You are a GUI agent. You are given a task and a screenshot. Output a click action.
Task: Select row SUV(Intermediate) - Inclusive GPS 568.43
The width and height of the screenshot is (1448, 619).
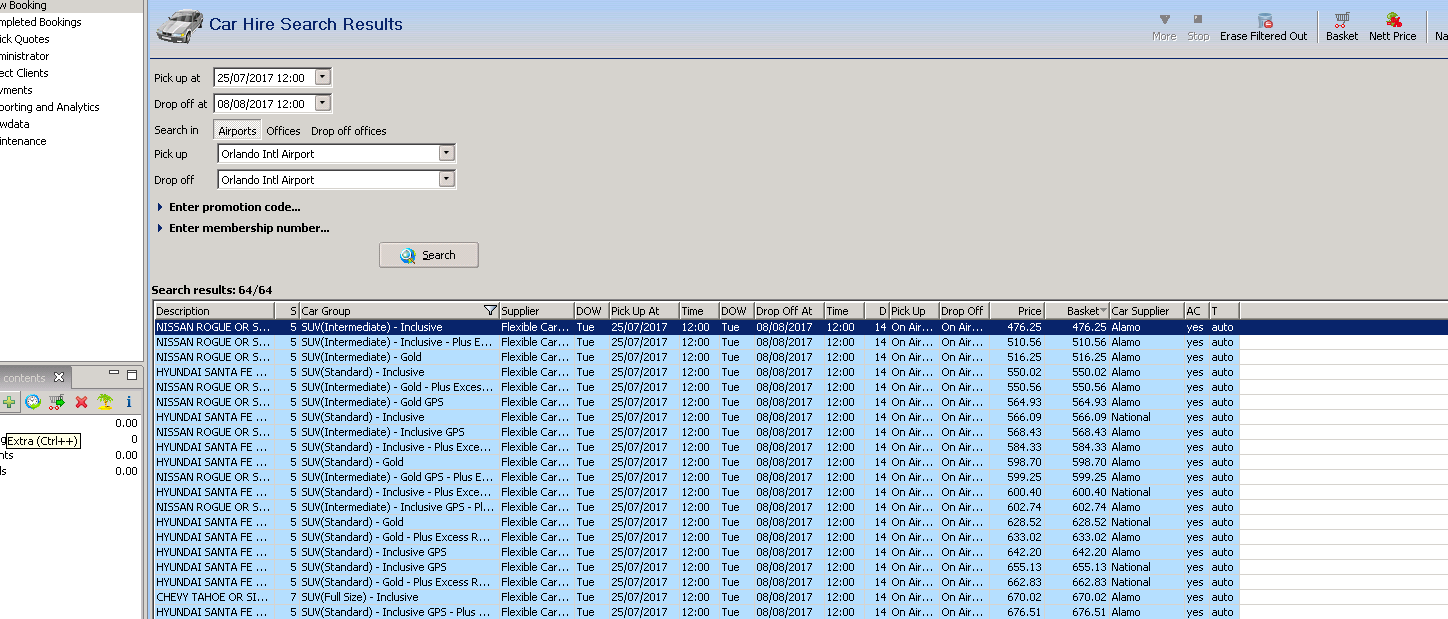[696, 432]
